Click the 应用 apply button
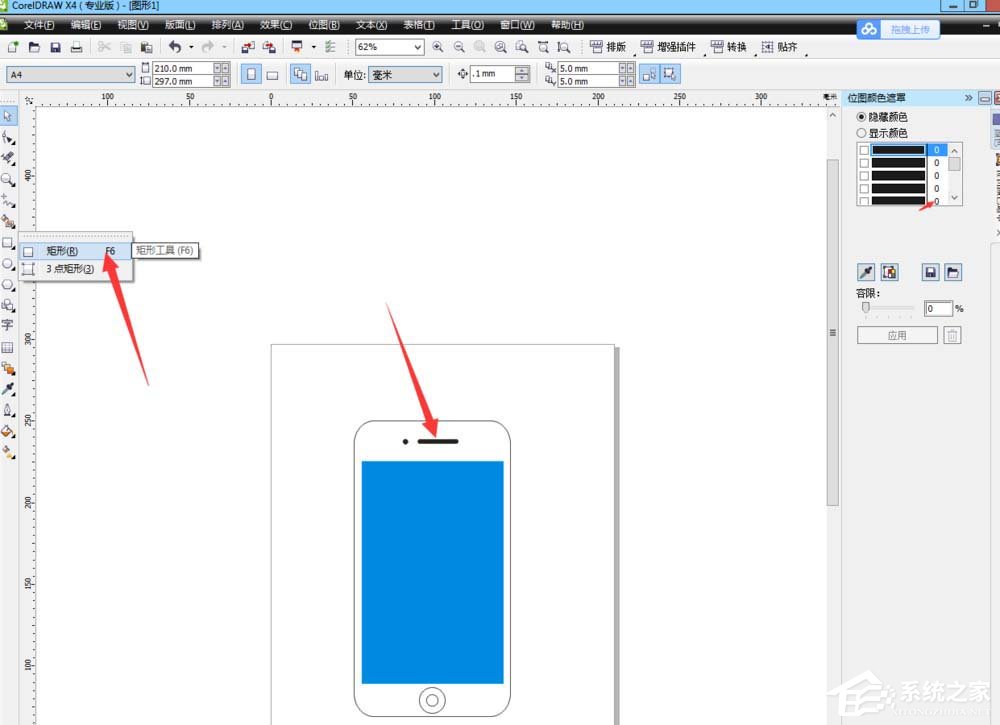 tap(897, 336)
